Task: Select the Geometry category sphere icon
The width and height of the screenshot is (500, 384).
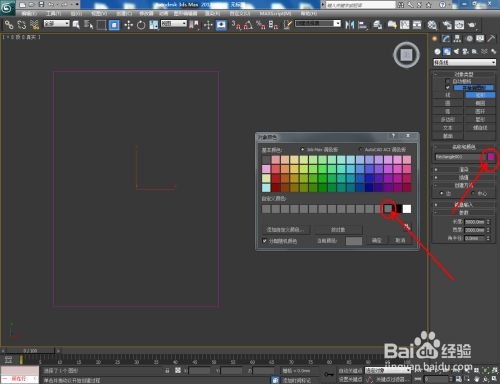Action: (x=437, y=51)
